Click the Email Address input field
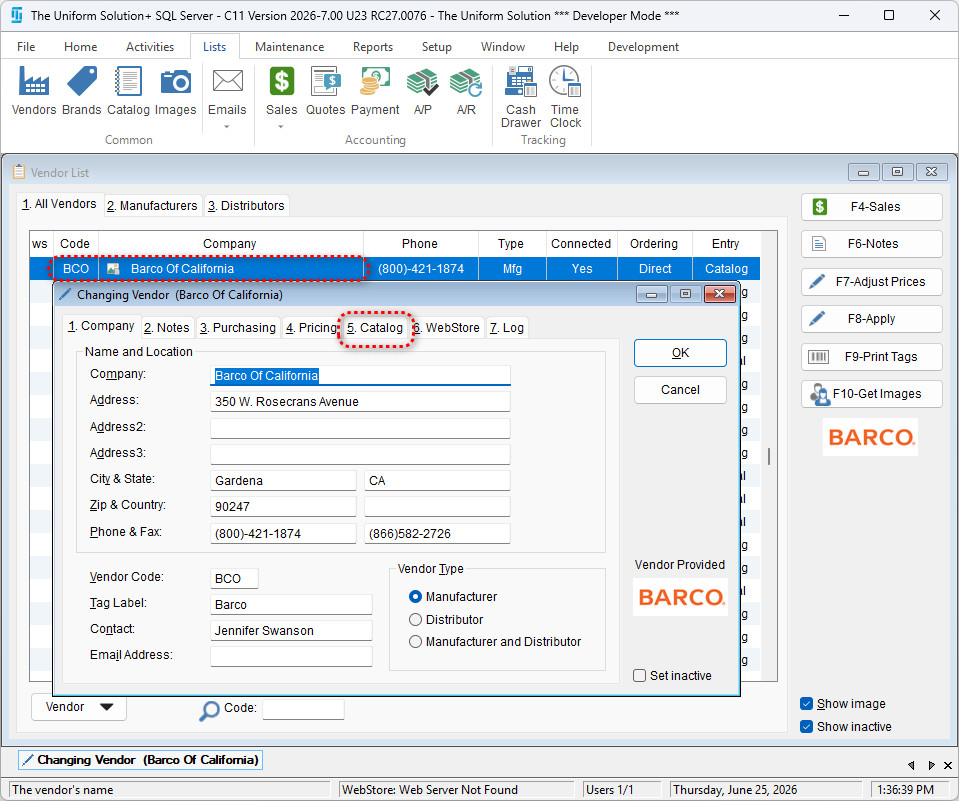Screen dimensions: 959x801 click(291, 656)
